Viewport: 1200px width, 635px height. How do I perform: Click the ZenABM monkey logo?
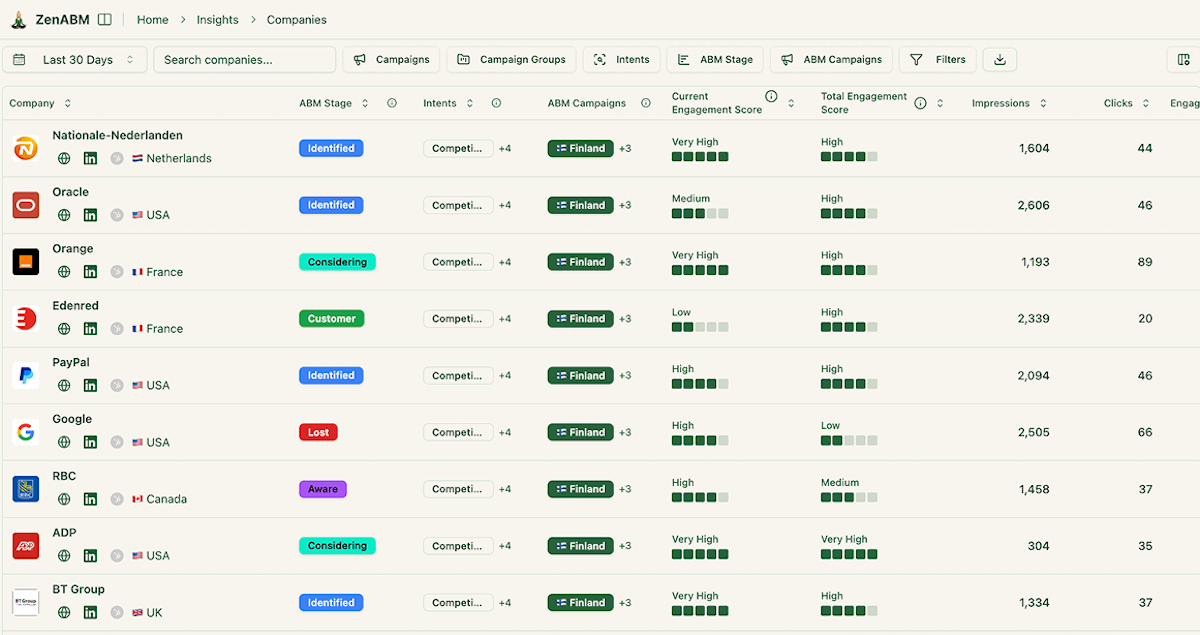(18, 18)
